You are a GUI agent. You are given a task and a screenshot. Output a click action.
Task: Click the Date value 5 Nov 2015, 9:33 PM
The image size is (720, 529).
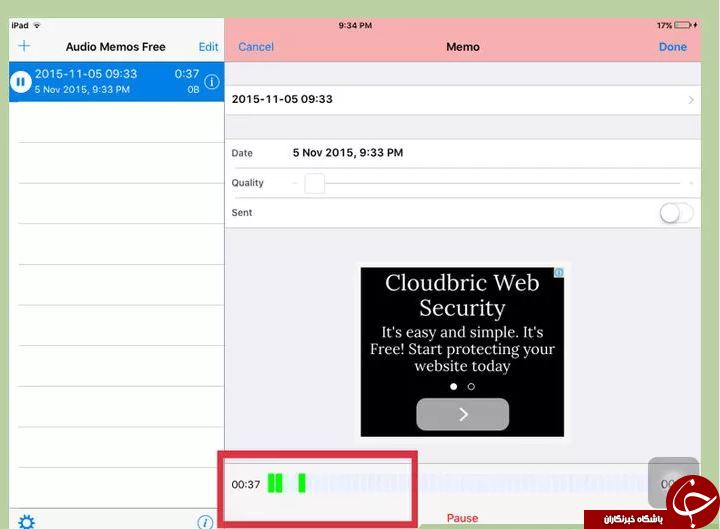(348, 153)
